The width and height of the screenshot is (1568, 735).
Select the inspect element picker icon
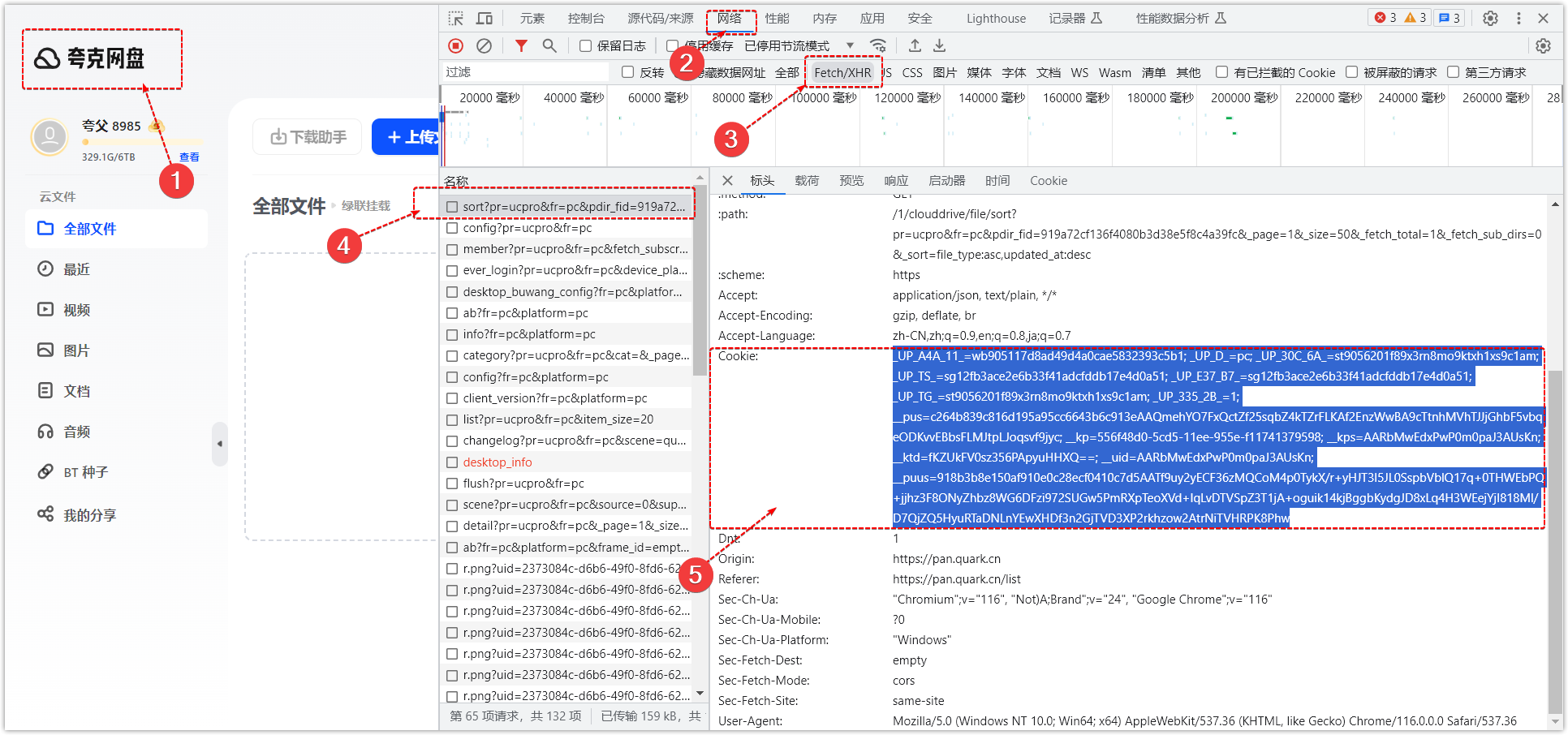pyautogui.click(x=456, y=18)
